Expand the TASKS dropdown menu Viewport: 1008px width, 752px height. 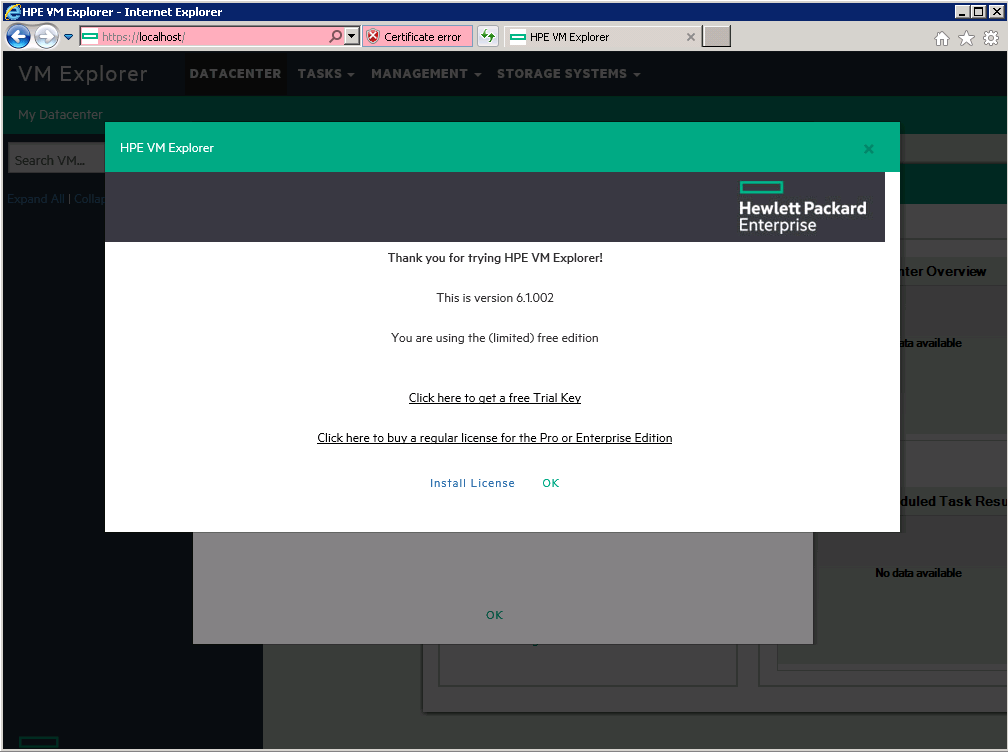pyautogui.click(x=326, y=74)
